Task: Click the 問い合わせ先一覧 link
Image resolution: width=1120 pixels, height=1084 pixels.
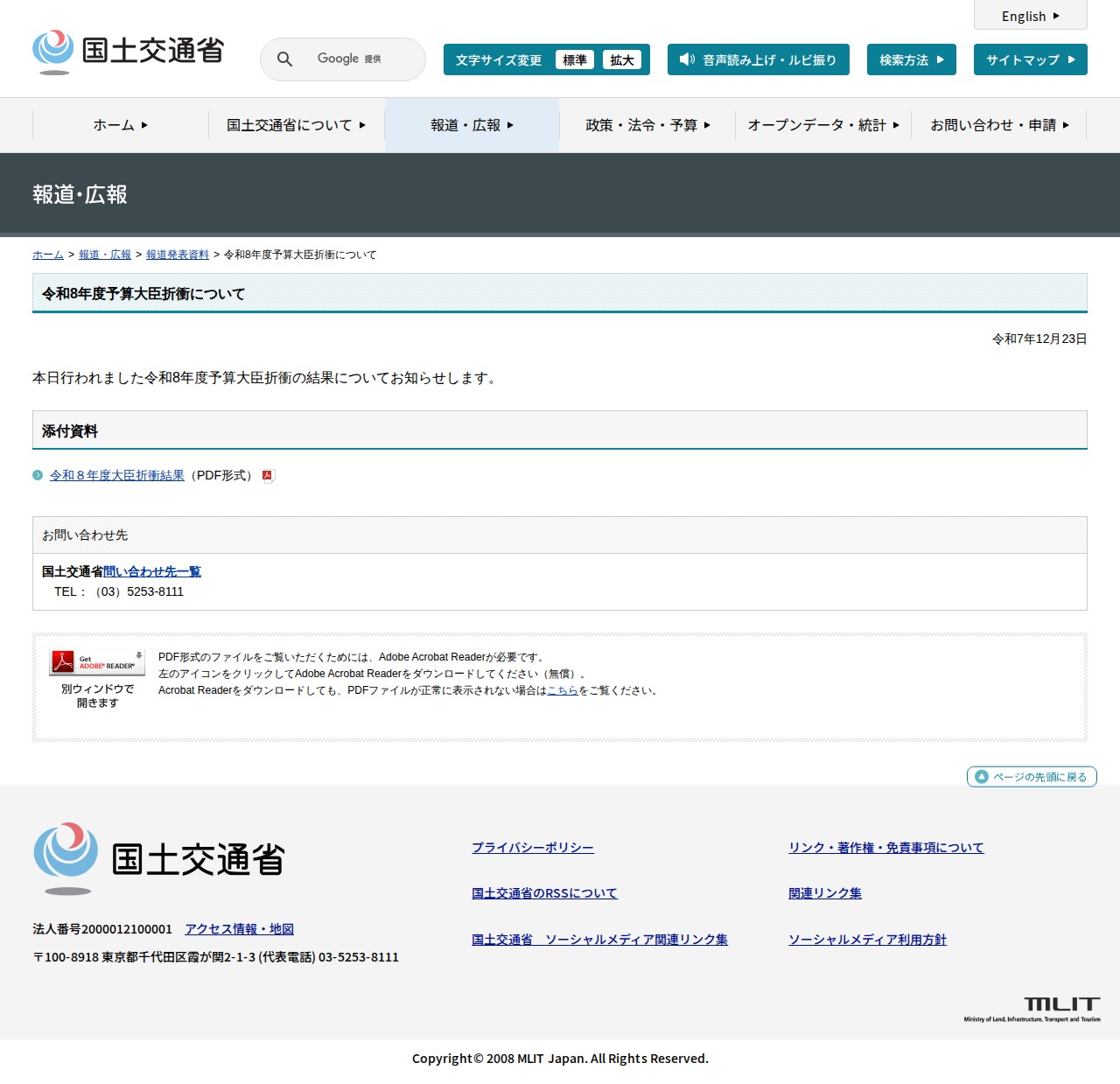Action: point(151,571)
